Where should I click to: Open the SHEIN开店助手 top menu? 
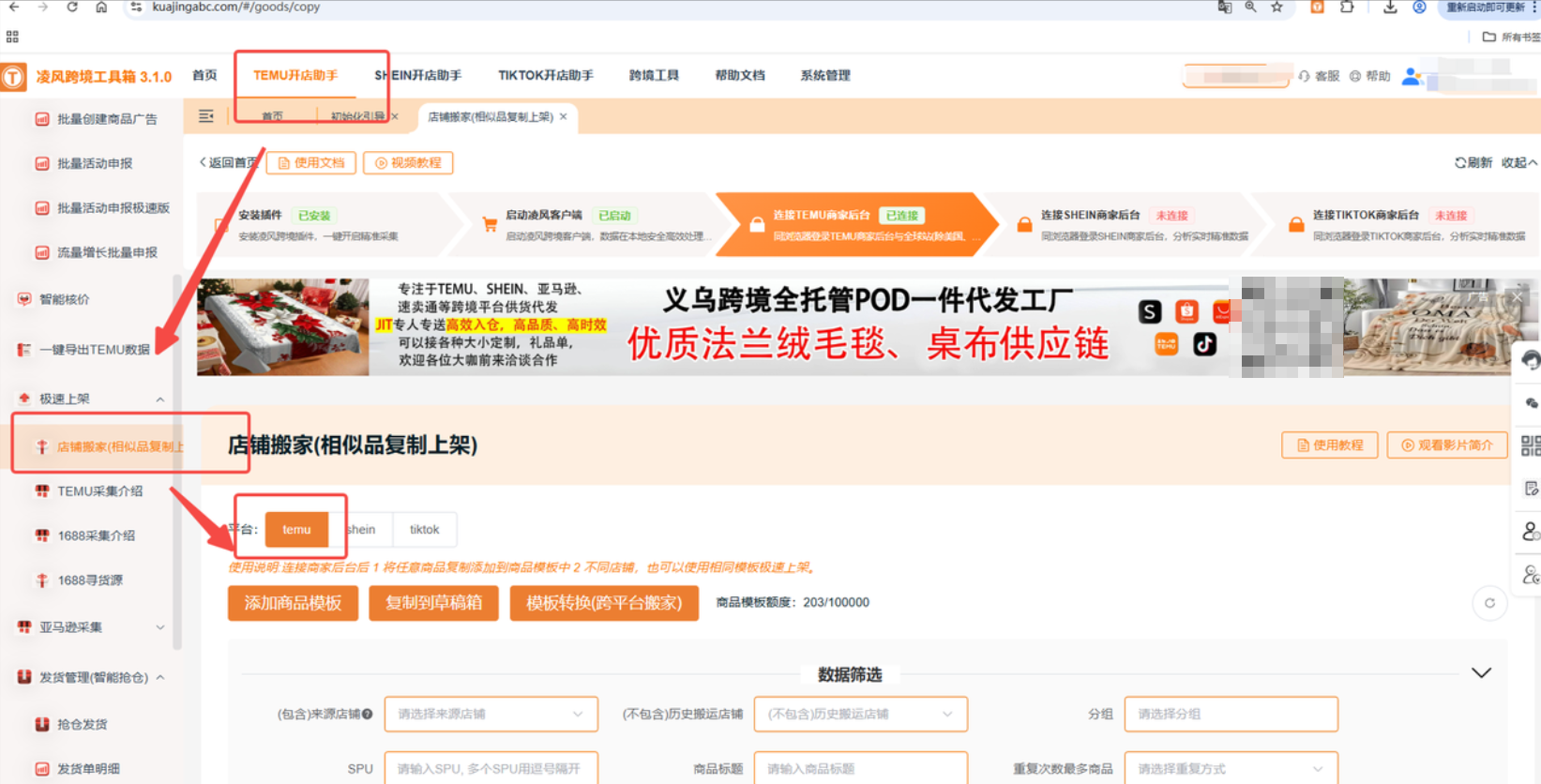pyautogui.click(x=418, y=75)
